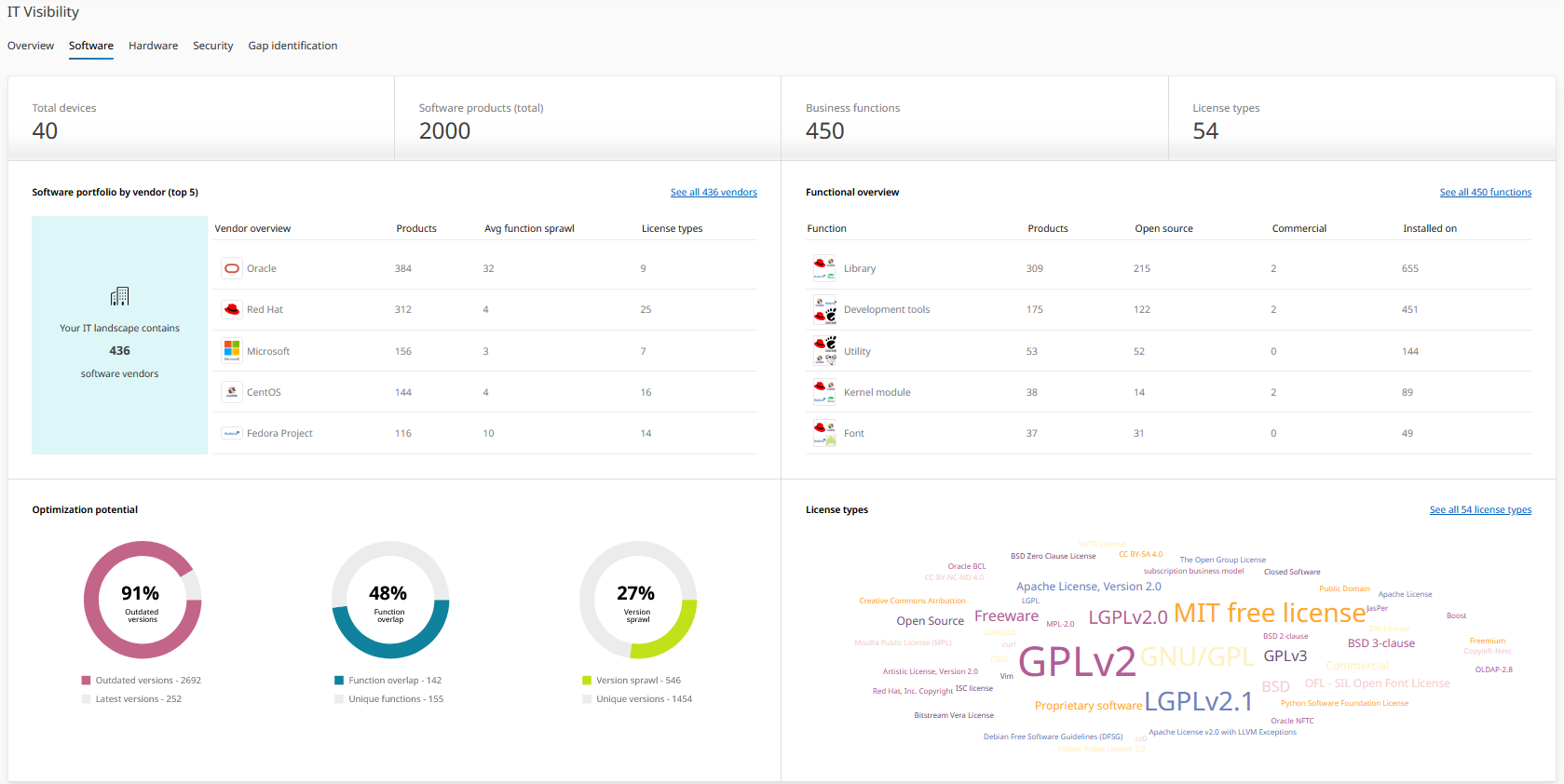Click the Red Hat logo icon
Screen dimensions: 1564x784
(232, 309)
